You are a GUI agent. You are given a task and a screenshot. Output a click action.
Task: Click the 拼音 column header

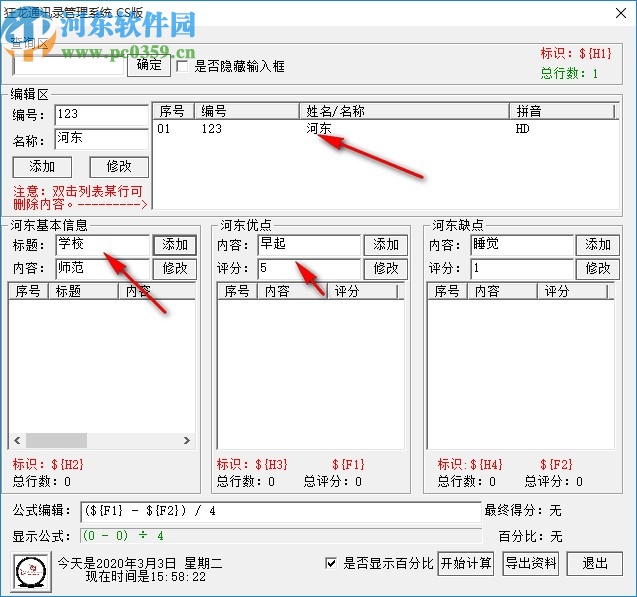[562, 111]
